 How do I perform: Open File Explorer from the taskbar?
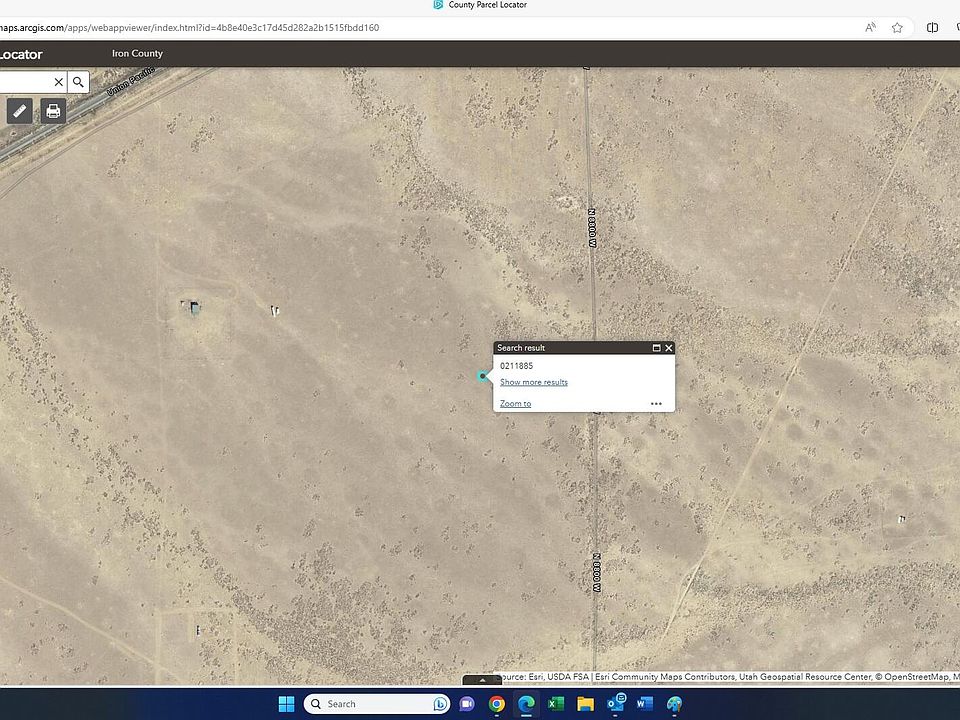click(585, 704)
